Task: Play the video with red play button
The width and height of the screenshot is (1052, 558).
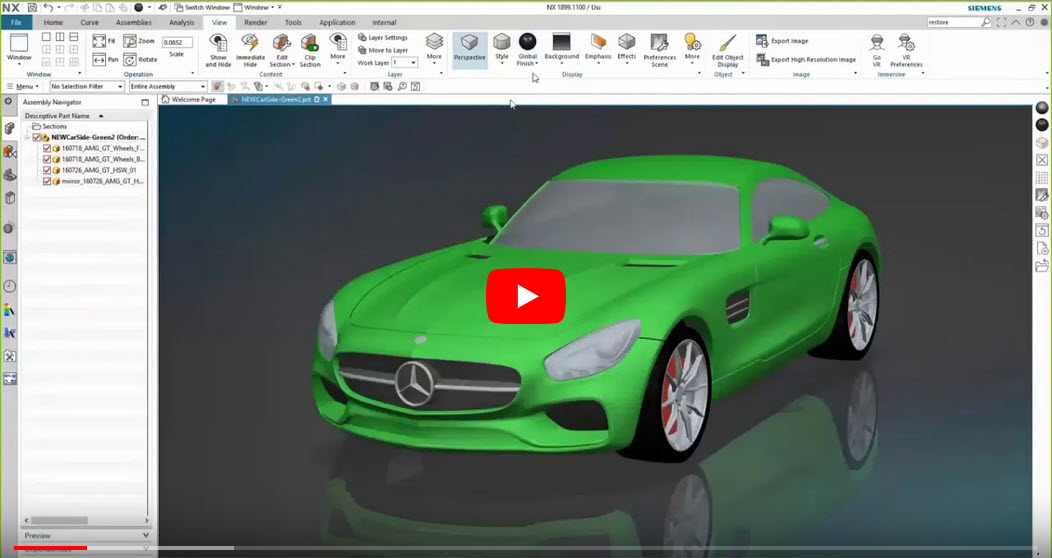Action: (526, 296)
